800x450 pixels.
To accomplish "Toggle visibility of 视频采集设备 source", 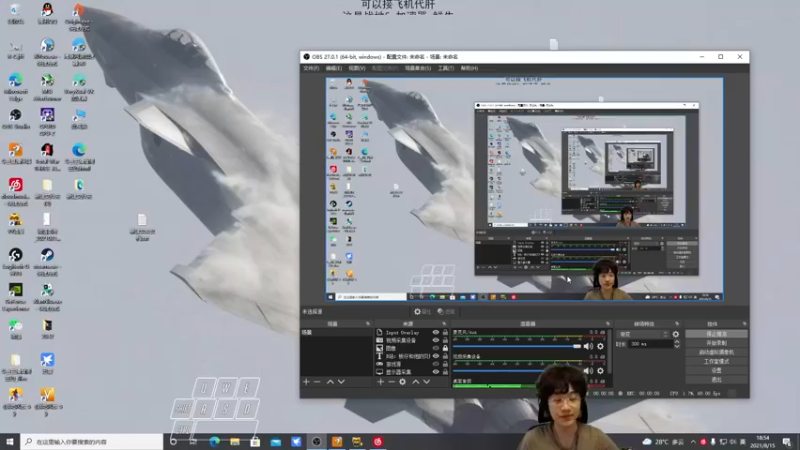I will click(436, 340).
